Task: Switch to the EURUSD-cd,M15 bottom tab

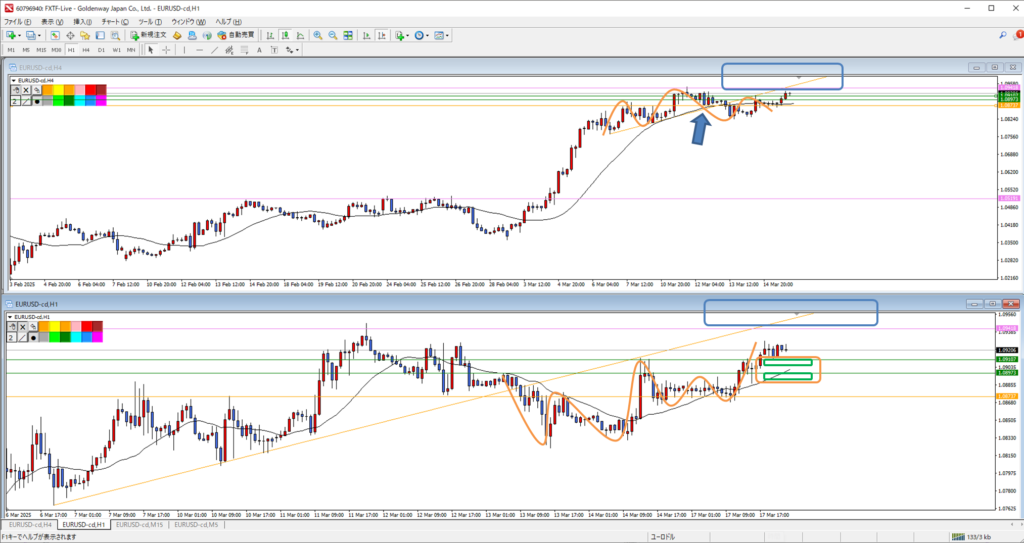Action: 140,525
